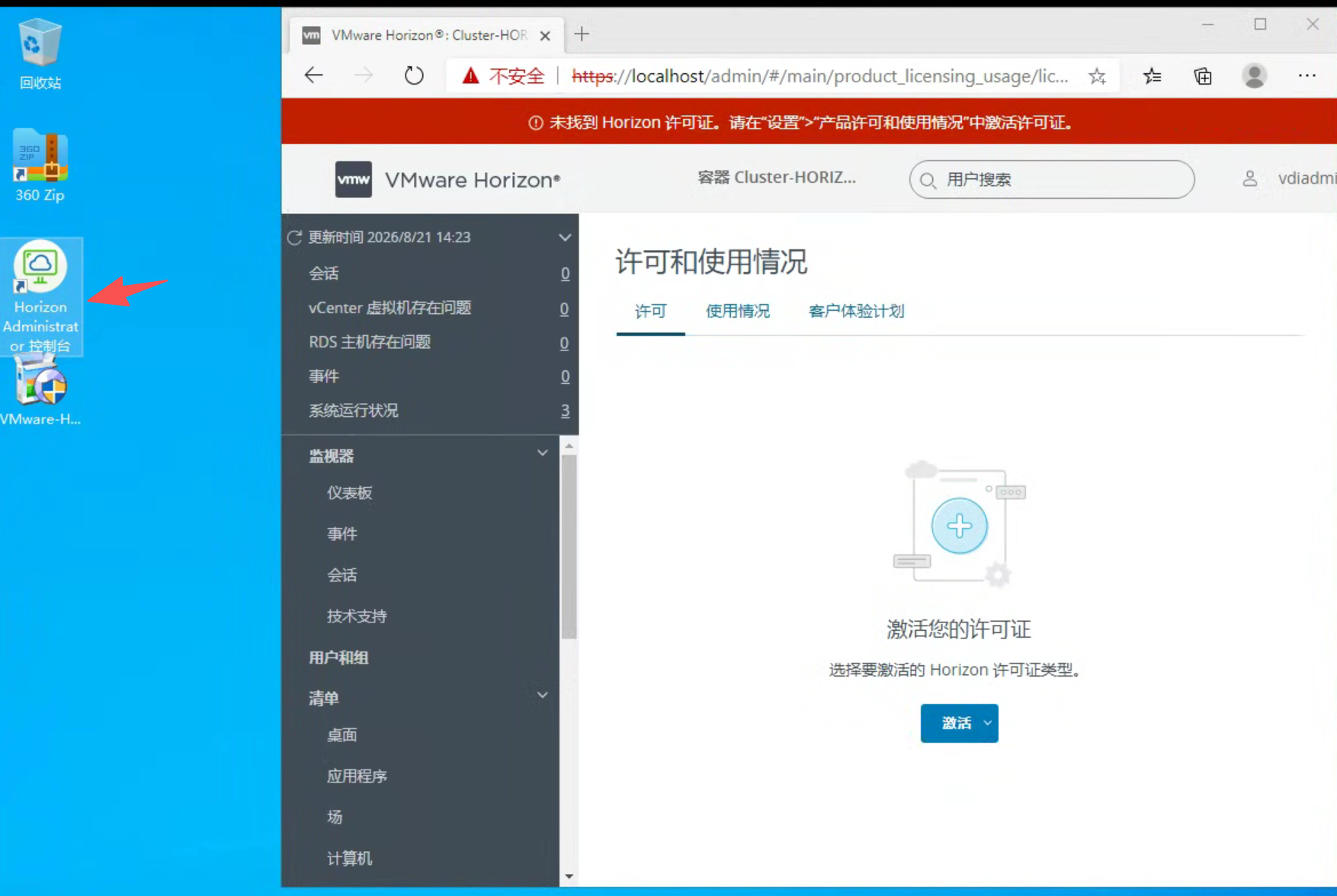
Task: Click the 容器 Cluster-HORIZ... label
Action: (777, 178)
